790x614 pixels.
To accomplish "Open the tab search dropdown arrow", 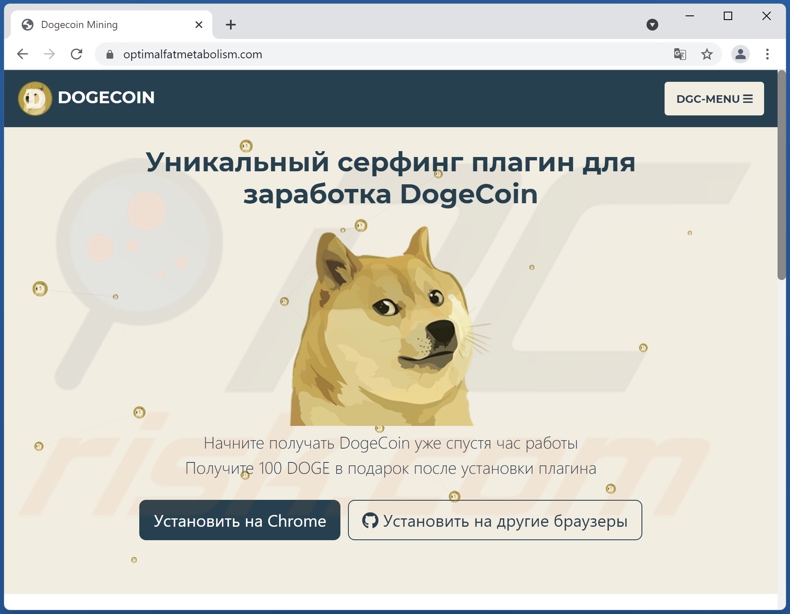I will point(652,25).
